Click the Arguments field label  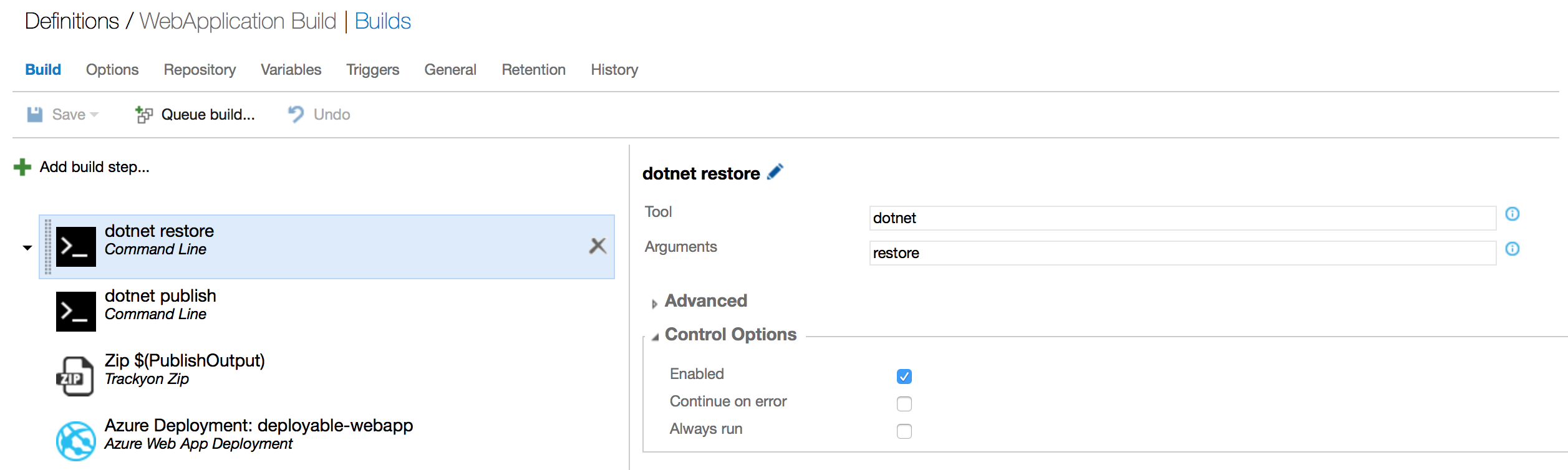[x=680, y=247]
